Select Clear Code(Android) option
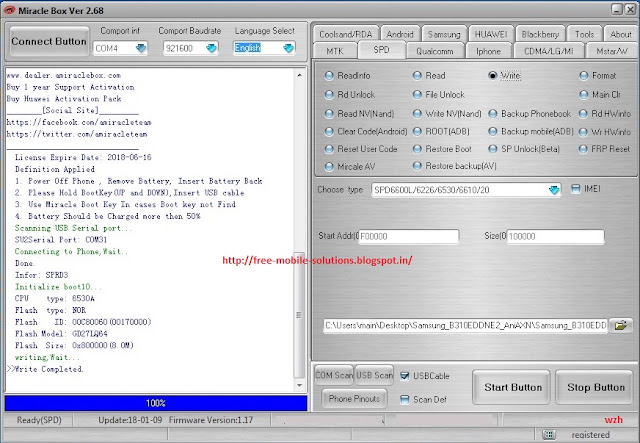The width and height of the screenshot is (640, 443). (x=329, y=131)
